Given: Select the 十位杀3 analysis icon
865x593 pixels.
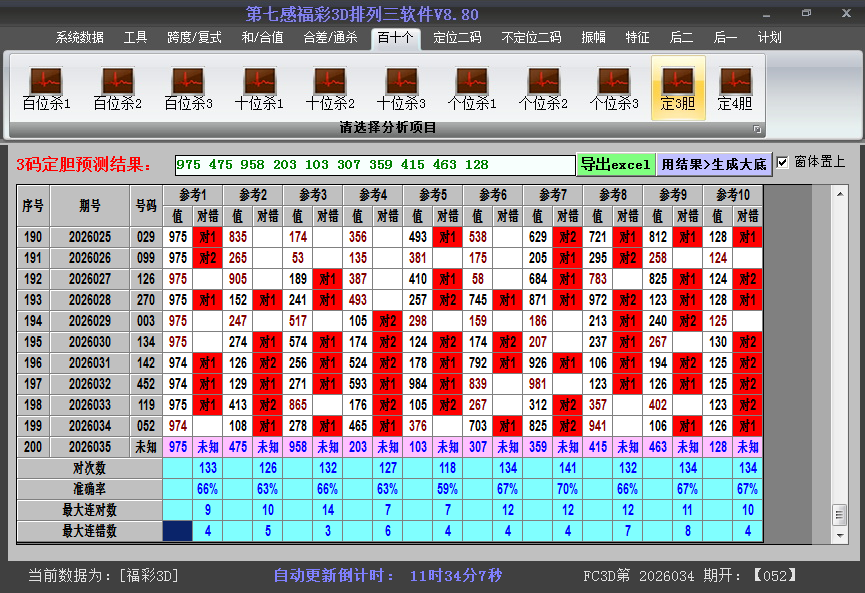Looking at the screenshot, I should (401, 88).
